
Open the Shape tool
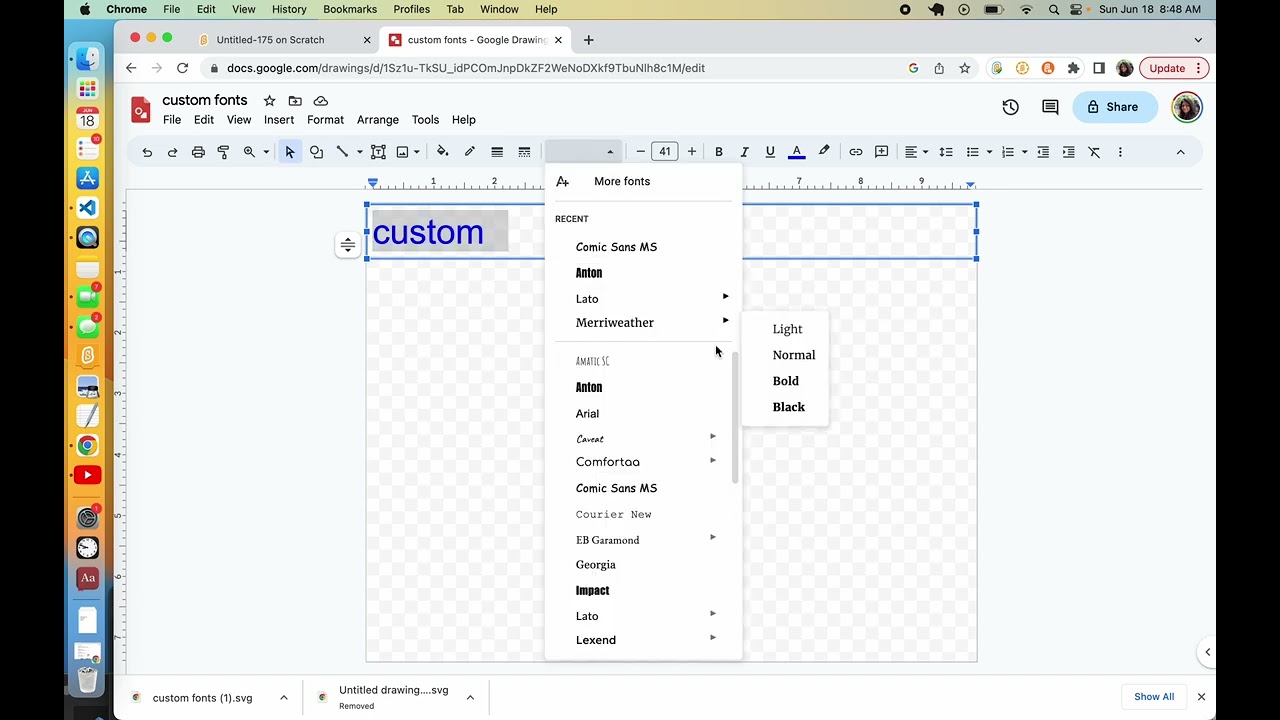pos(316,152)
